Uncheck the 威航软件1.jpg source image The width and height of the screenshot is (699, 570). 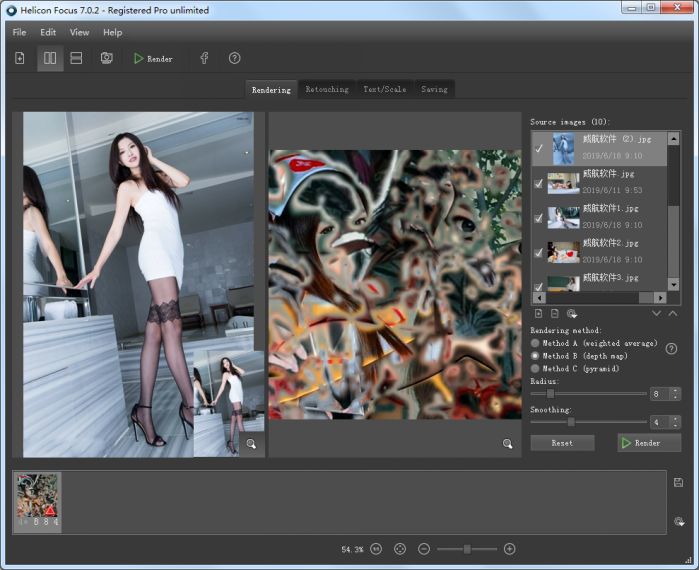pos(539,218)
